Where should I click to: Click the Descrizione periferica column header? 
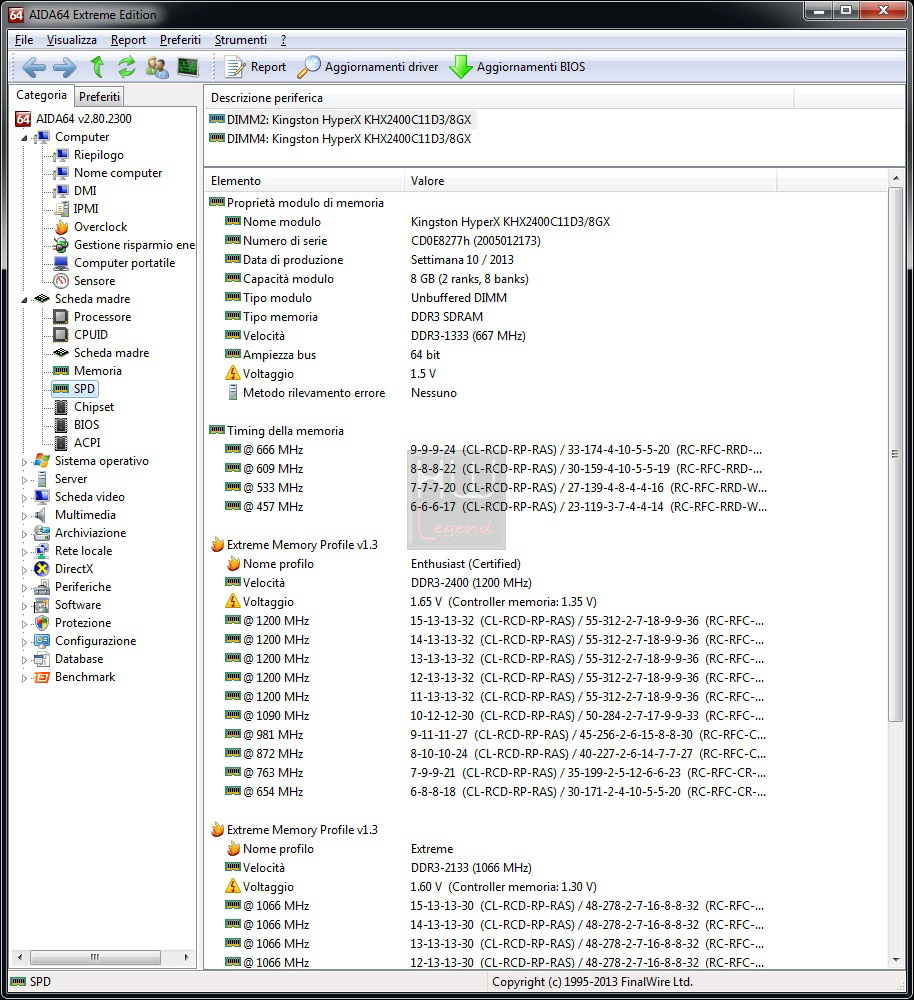pos(499,98)
